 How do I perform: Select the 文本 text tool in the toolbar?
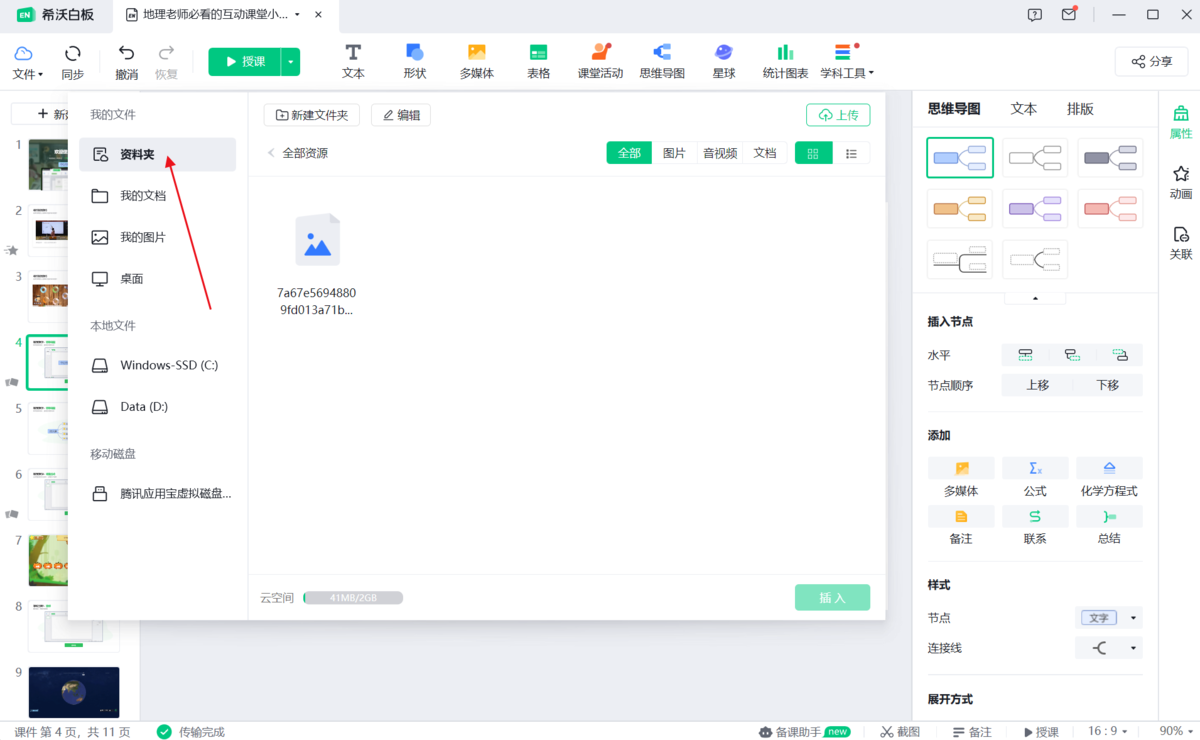coord(352,60)
